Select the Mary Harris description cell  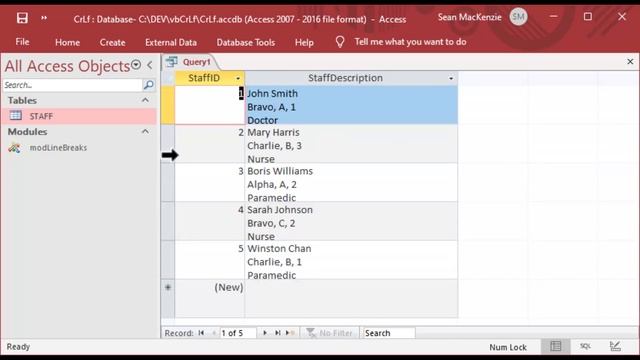click(351, 144)
